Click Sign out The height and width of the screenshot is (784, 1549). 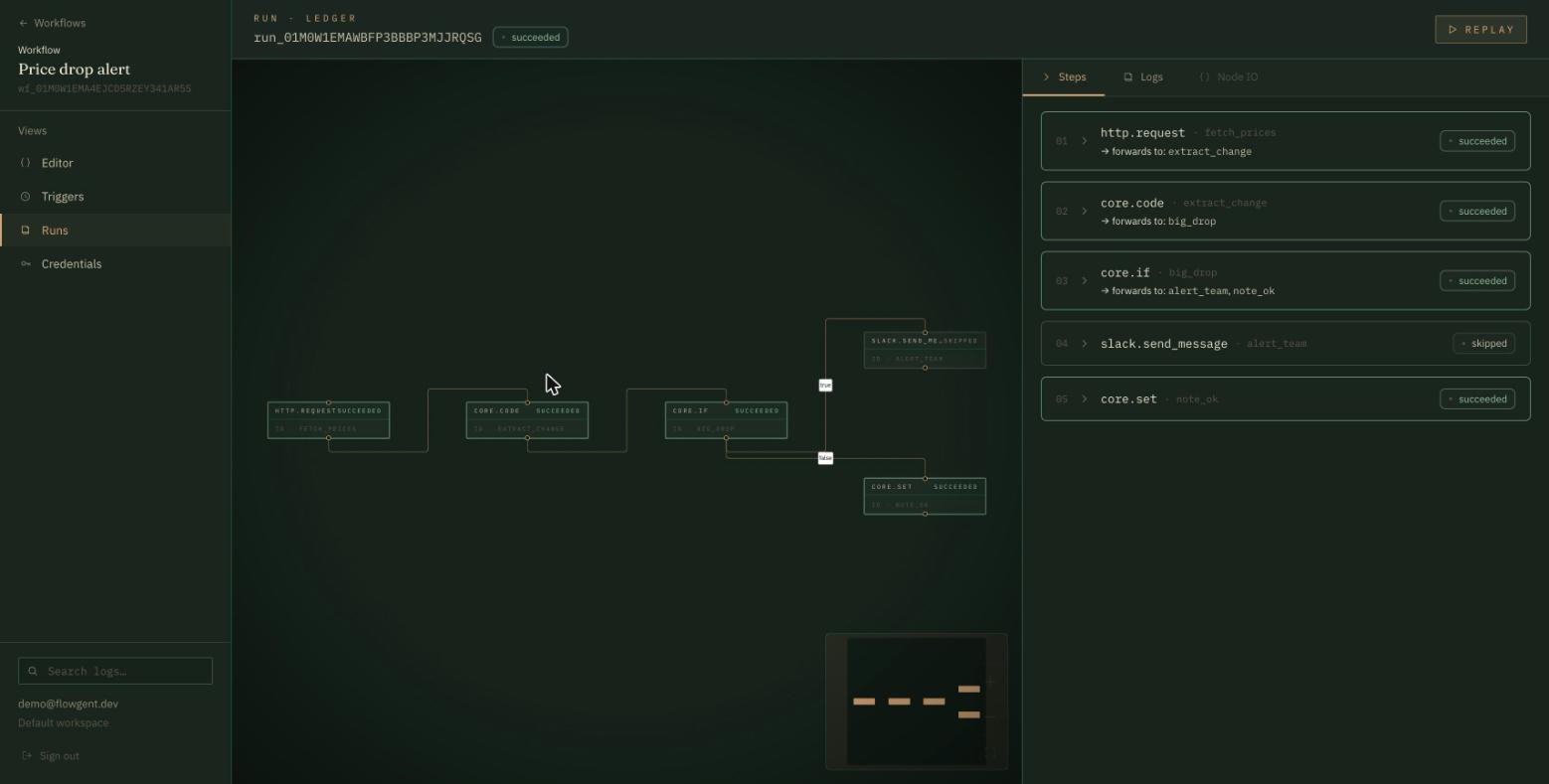50,756
